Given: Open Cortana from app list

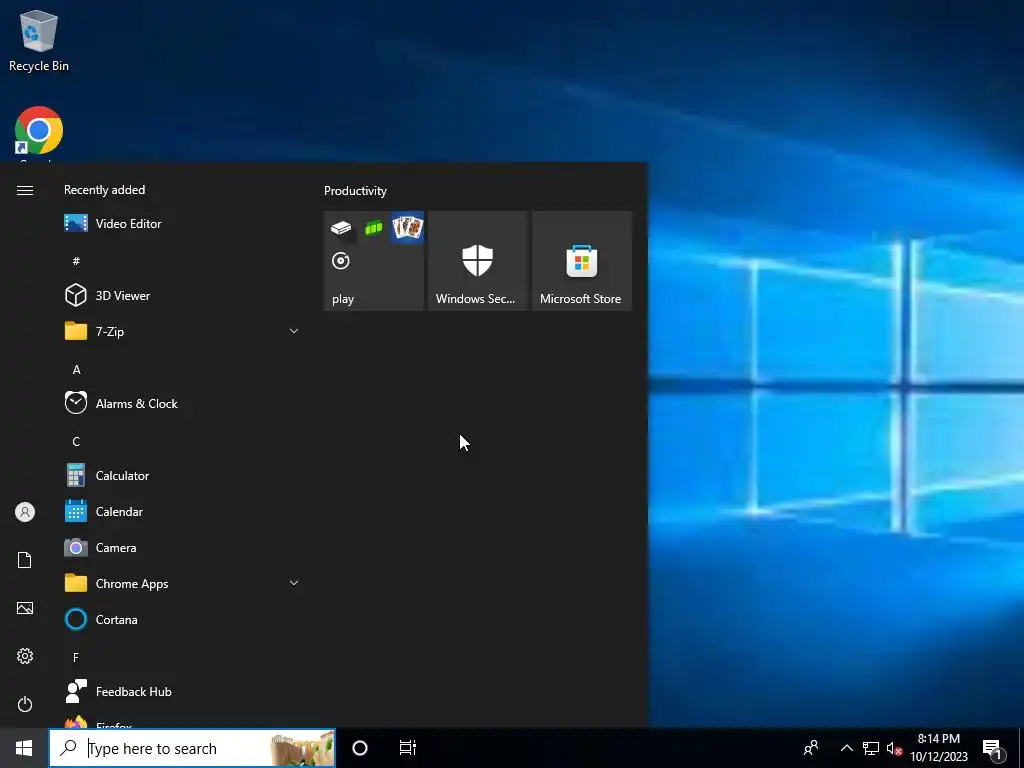Looking at the screenshot, I should [x=183, y=619].
